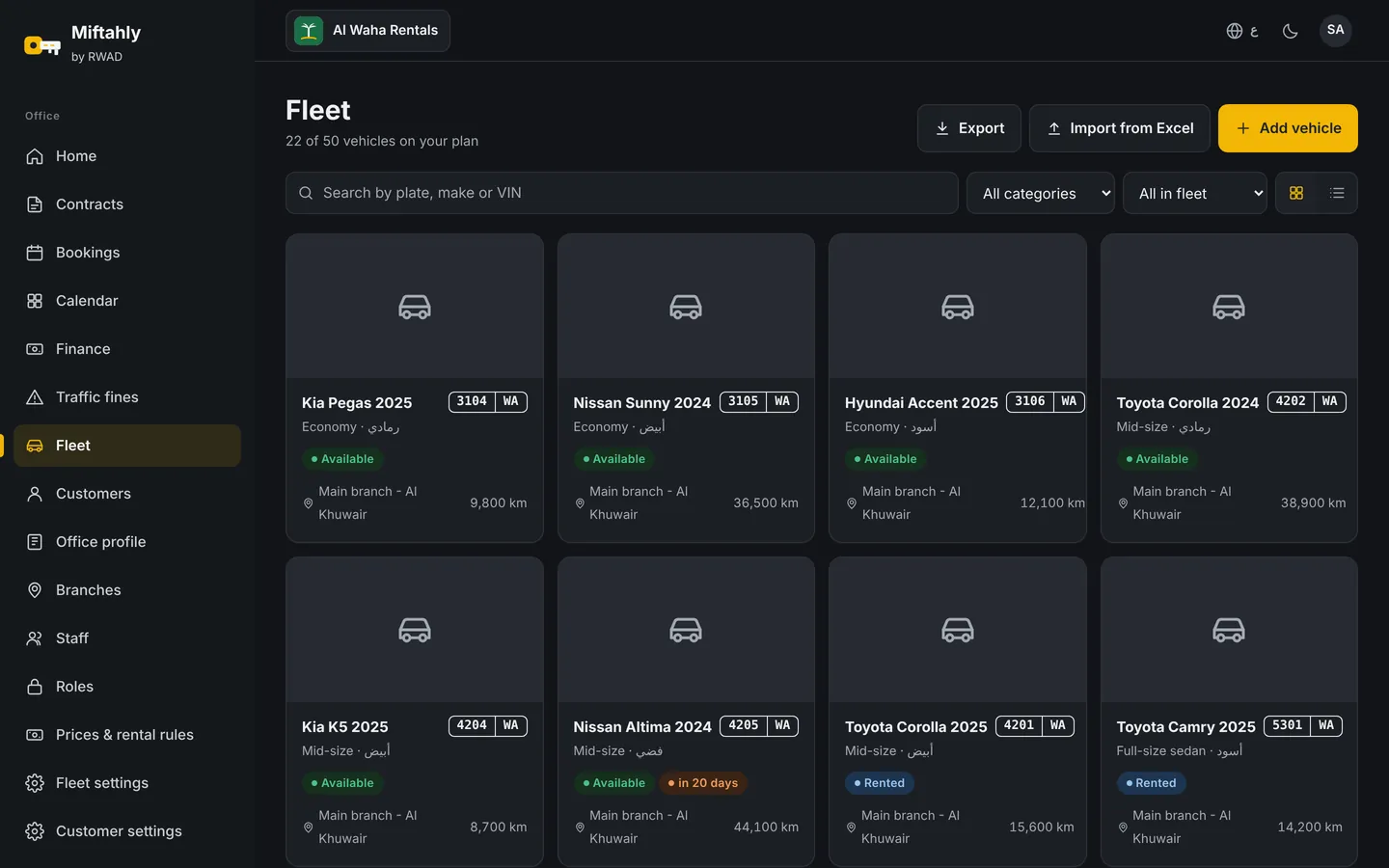Image resolution: width=1389 pixels, height=868 pixels.
Task: Open Contracts in the sidebar
Action: coord(127,204)
